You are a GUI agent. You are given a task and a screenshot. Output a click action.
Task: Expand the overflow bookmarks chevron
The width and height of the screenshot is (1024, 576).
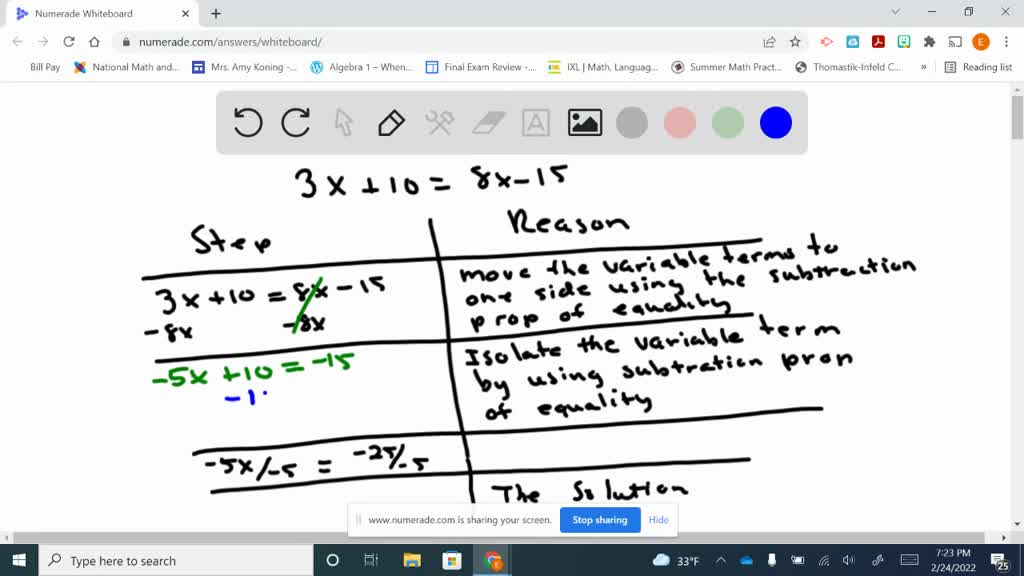(x=925, y=69)
